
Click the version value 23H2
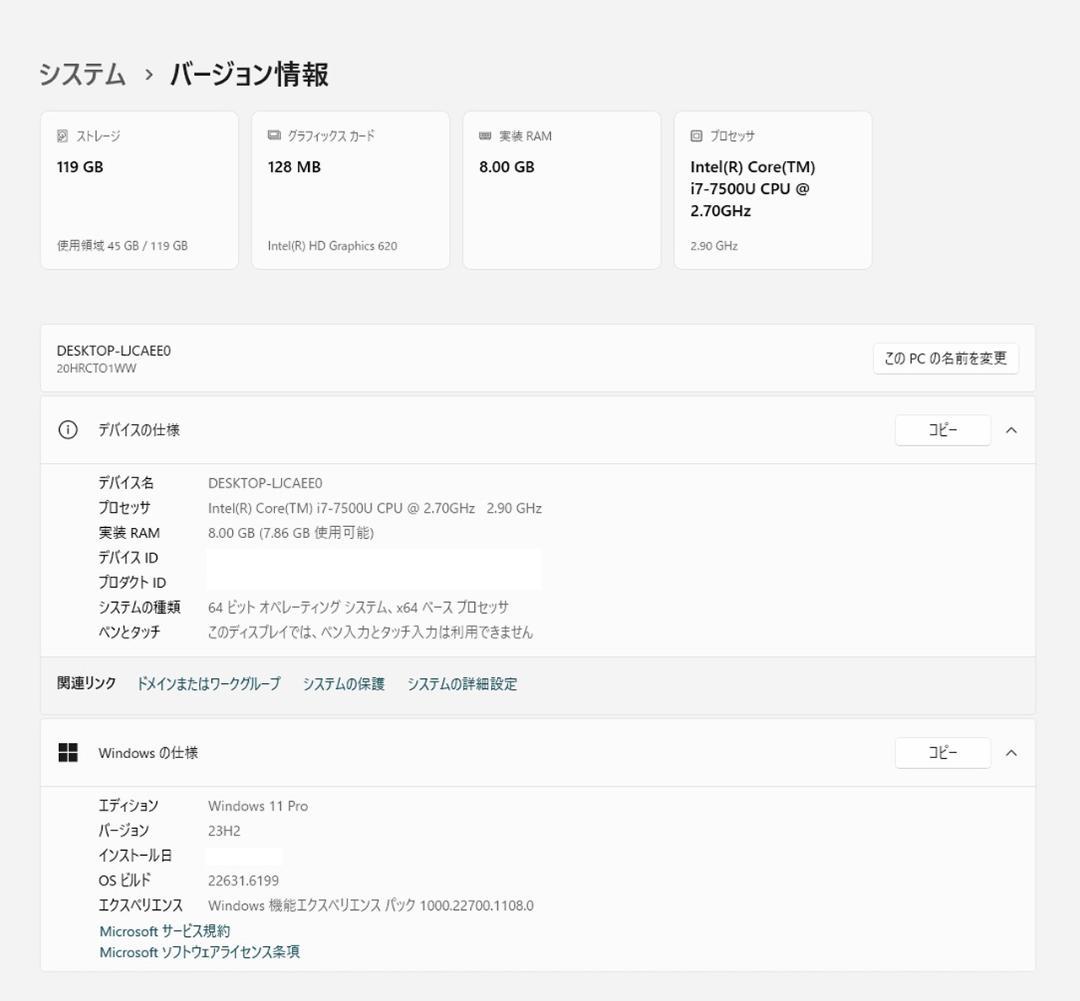pyautogui.click(x=224, y=830)
